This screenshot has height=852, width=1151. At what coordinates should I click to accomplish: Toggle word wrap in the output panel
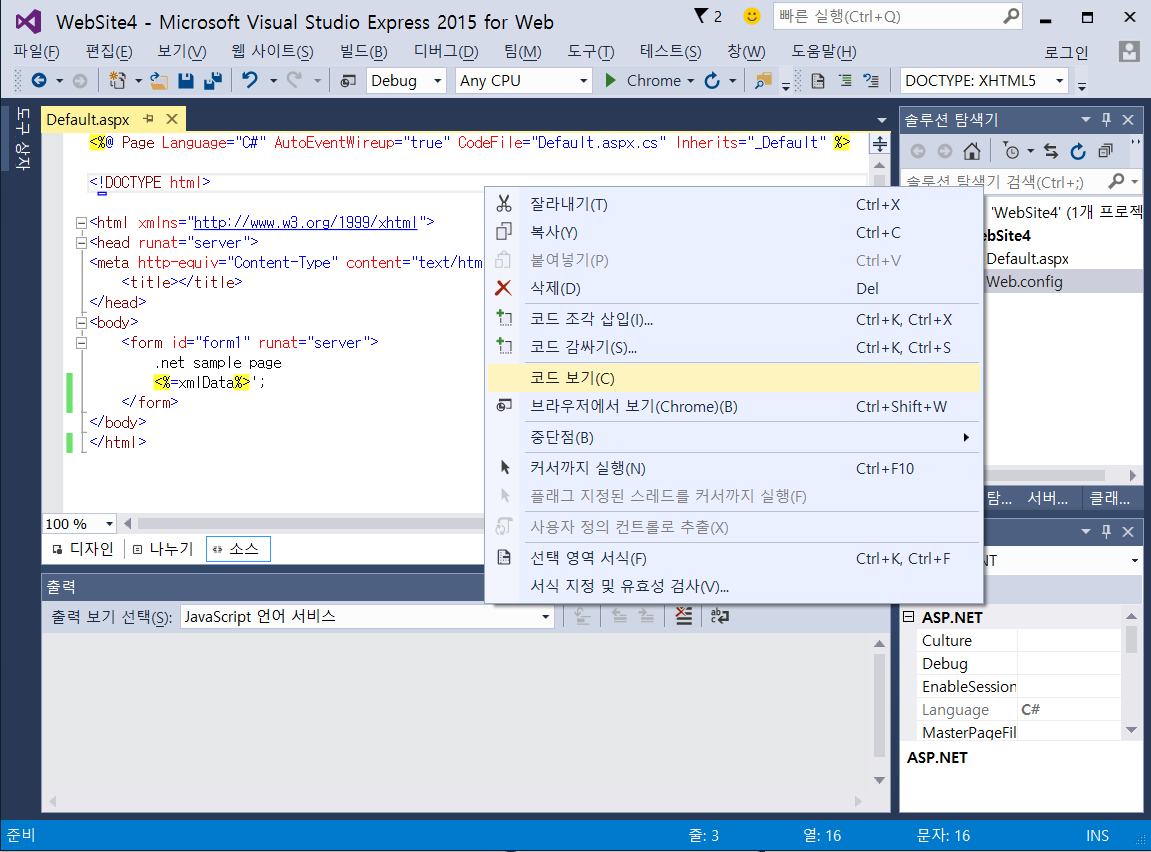pos(720,617)
